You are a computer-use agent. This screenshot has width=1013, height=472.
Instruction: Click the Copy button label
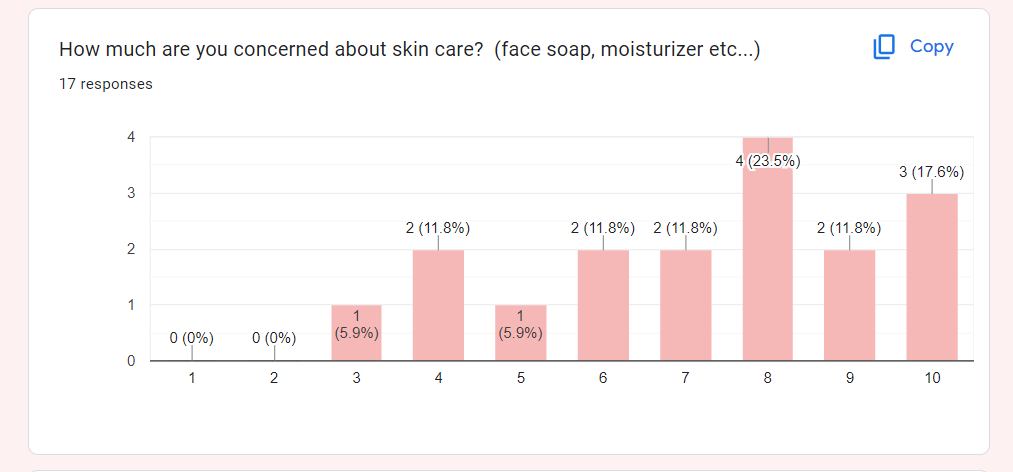931,47
